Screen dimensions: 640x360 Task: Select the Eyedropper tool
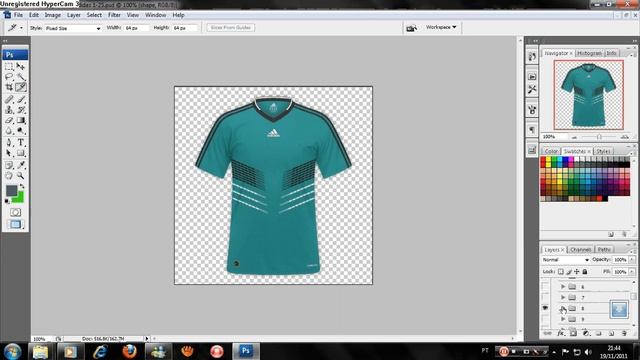[21, 165]
